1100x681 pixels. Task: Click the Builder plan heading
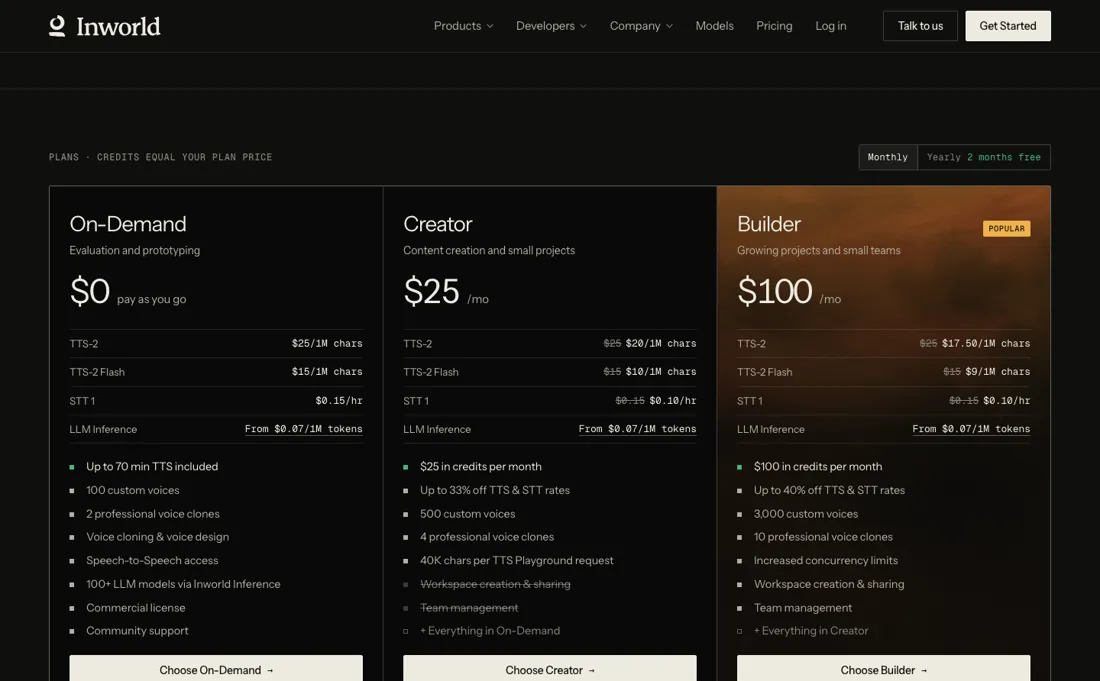[x=769, y=224]
